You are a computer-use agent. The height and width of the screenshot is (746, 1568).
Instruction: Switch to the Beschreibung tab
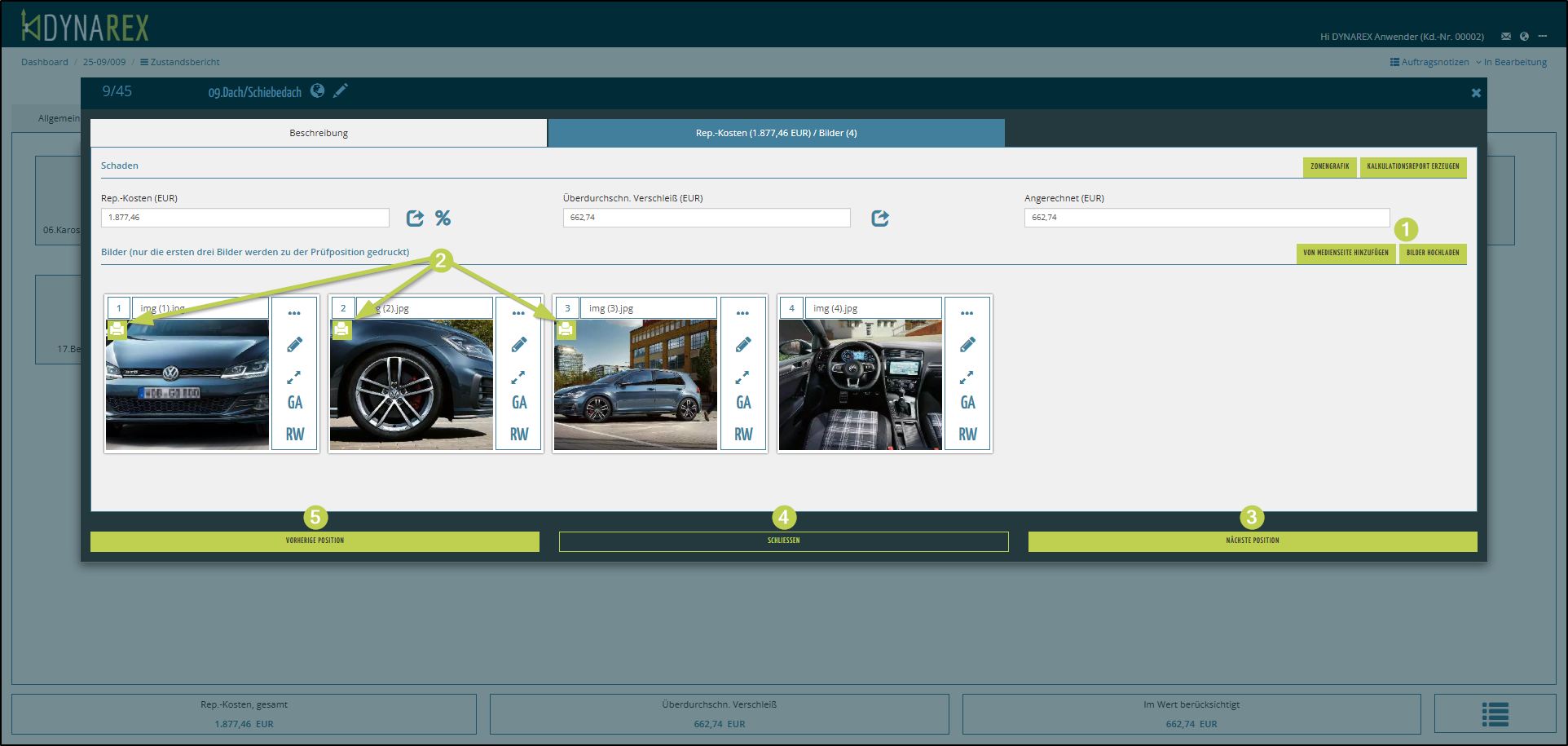(x=319, y=133)
